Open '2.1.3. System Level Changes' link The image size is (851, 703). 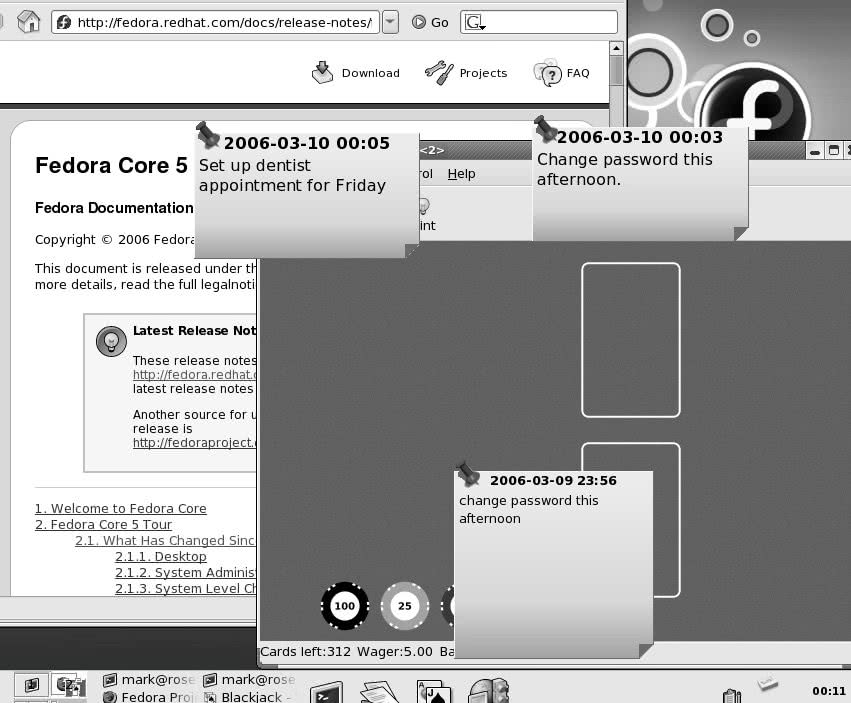click(x=185, y=588)
